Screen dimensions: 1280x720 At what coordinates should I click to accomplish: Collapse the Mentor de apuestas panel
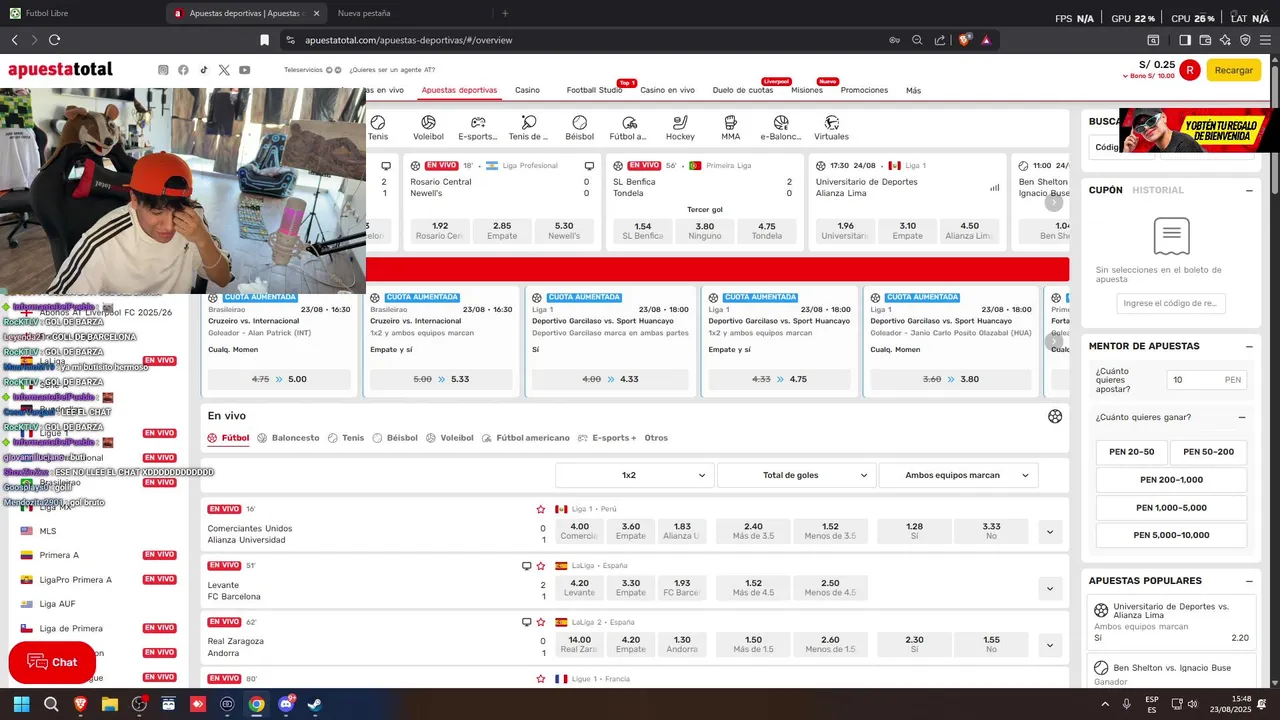coord(1249,346)
